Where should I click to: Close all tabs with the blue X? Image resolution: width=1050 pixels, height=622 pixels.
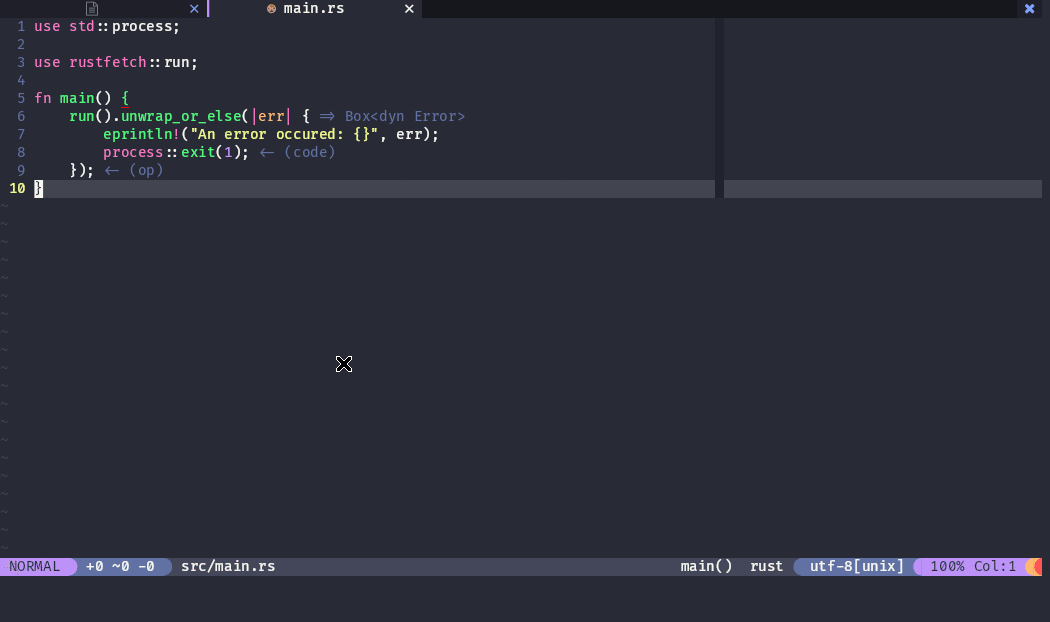pos(1029,9)
